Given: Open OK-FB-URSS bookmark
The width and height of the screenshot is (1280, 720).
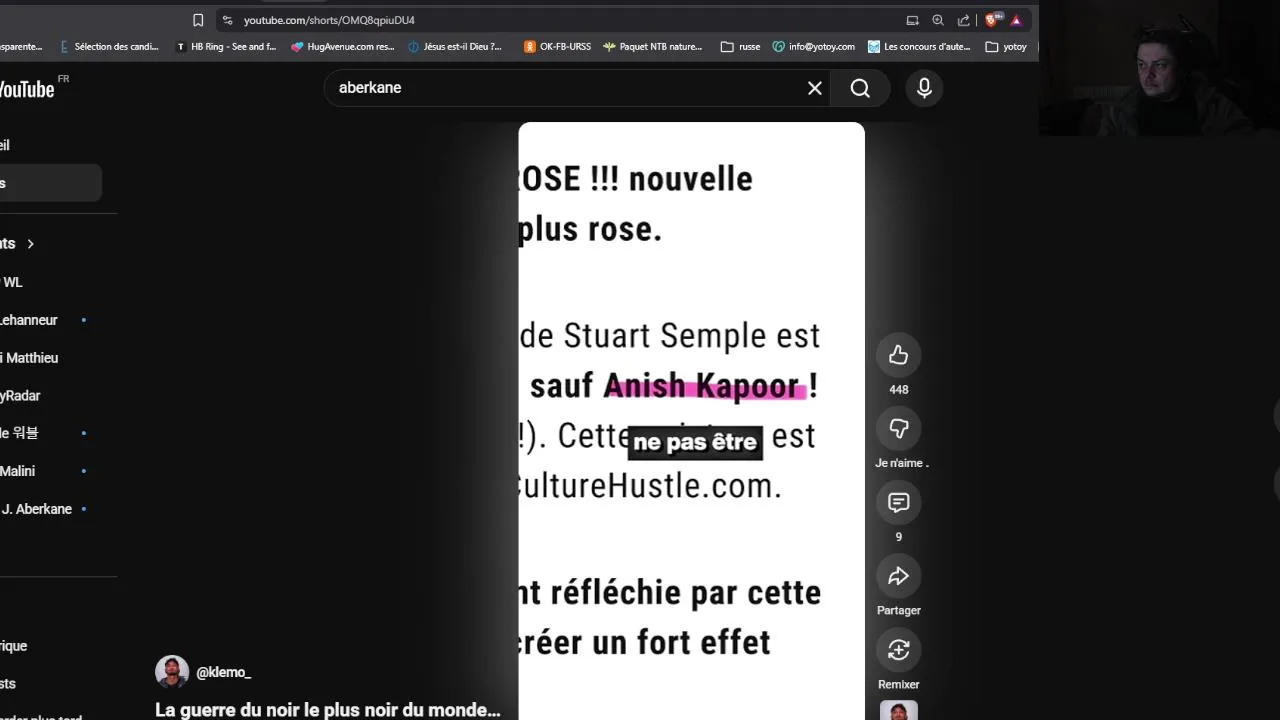Looking at the screenshot, I should [557, 46].
